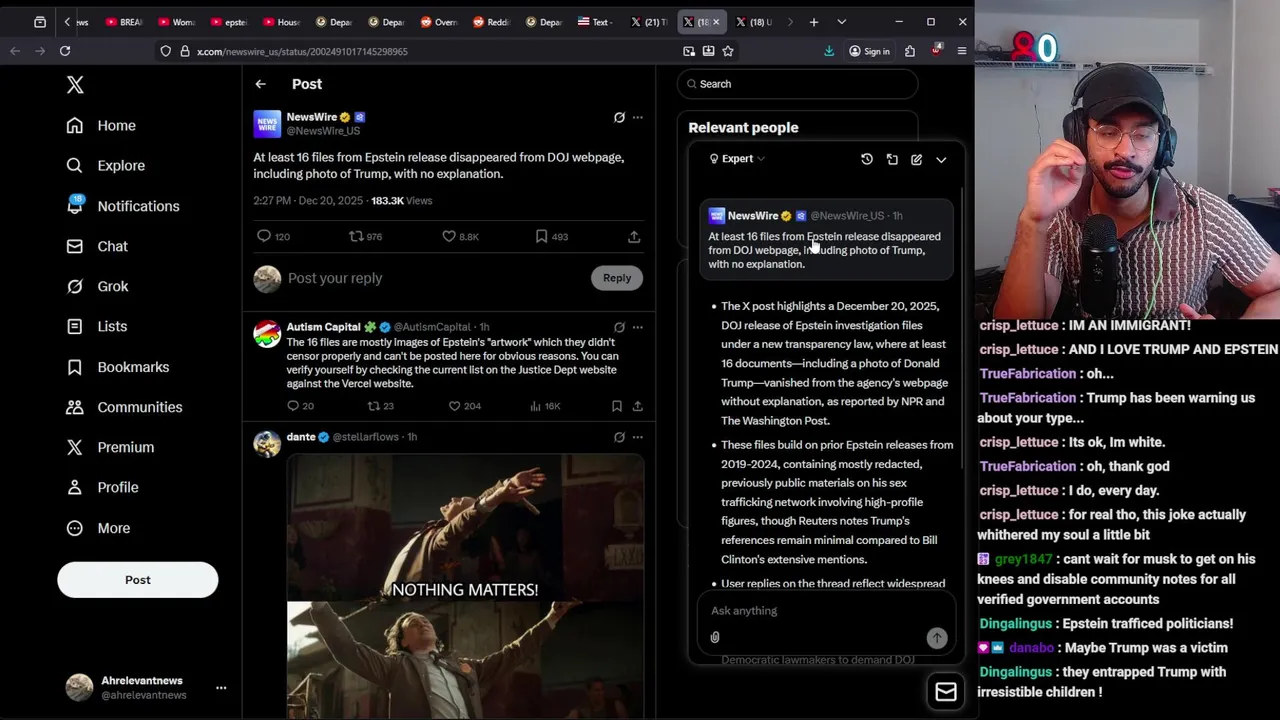Grok icon on dante's reply
This screenshot has height=720, width=1280.
coord(619,437)
